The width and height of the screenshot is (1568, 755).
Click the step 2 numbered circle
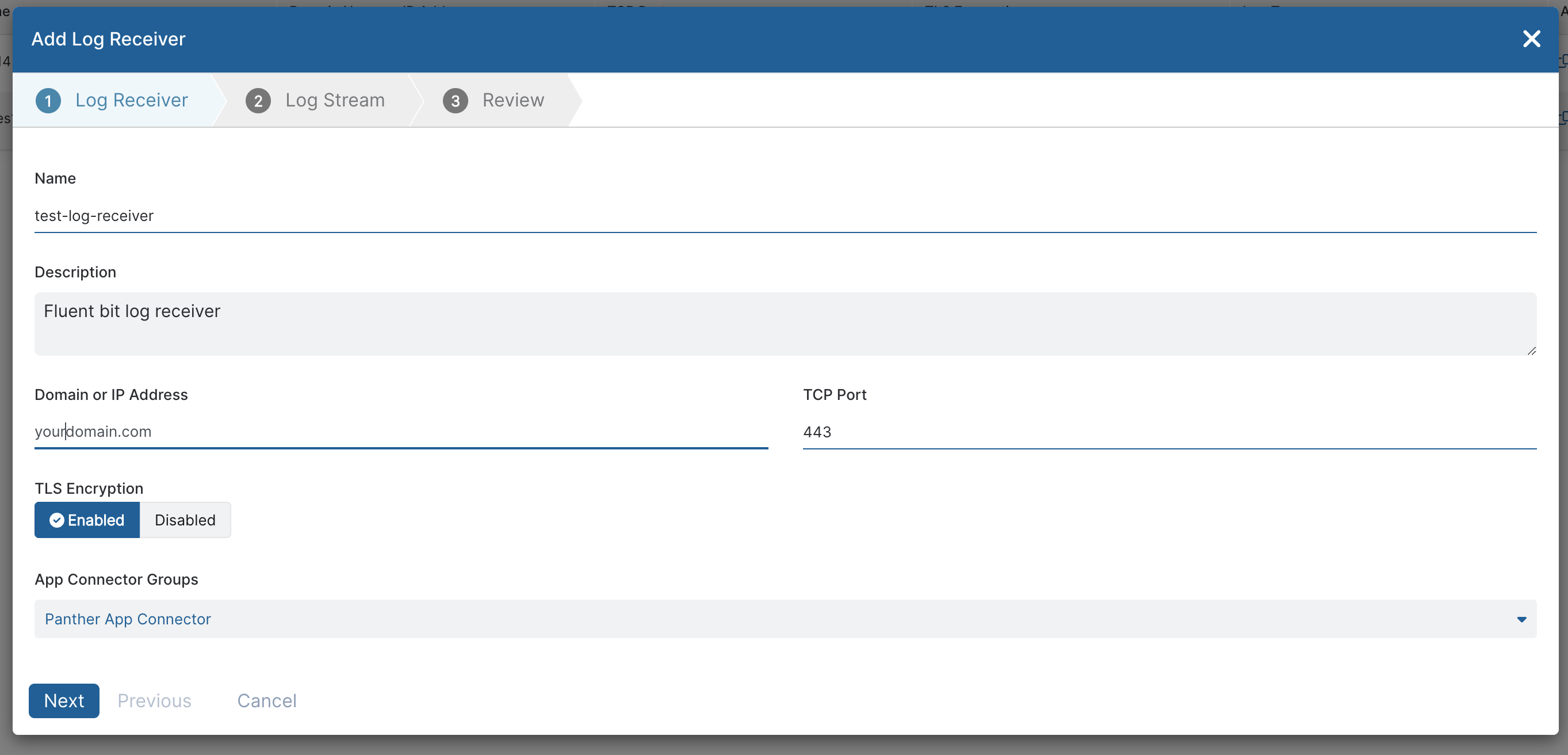(258, 101)
